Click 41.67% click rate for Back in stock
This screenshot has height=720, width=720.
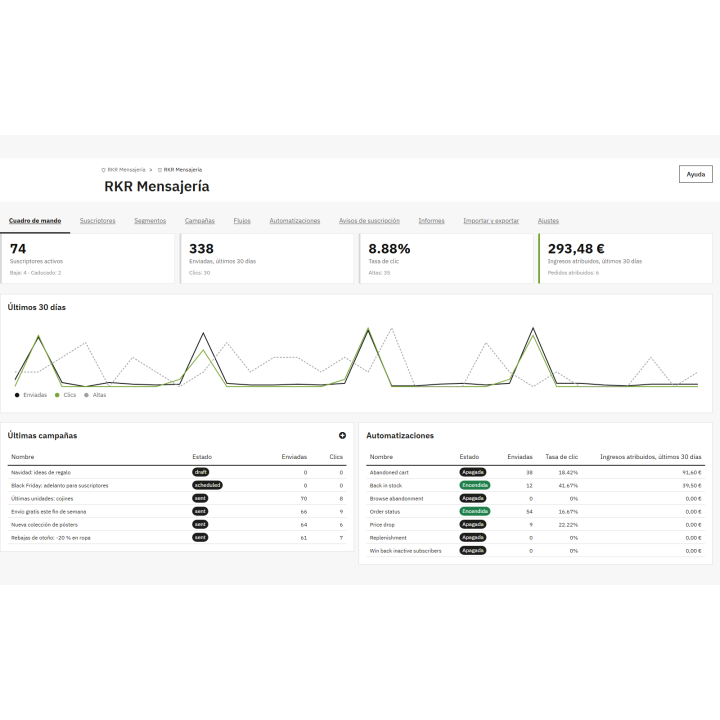click(x=568, y=485)
